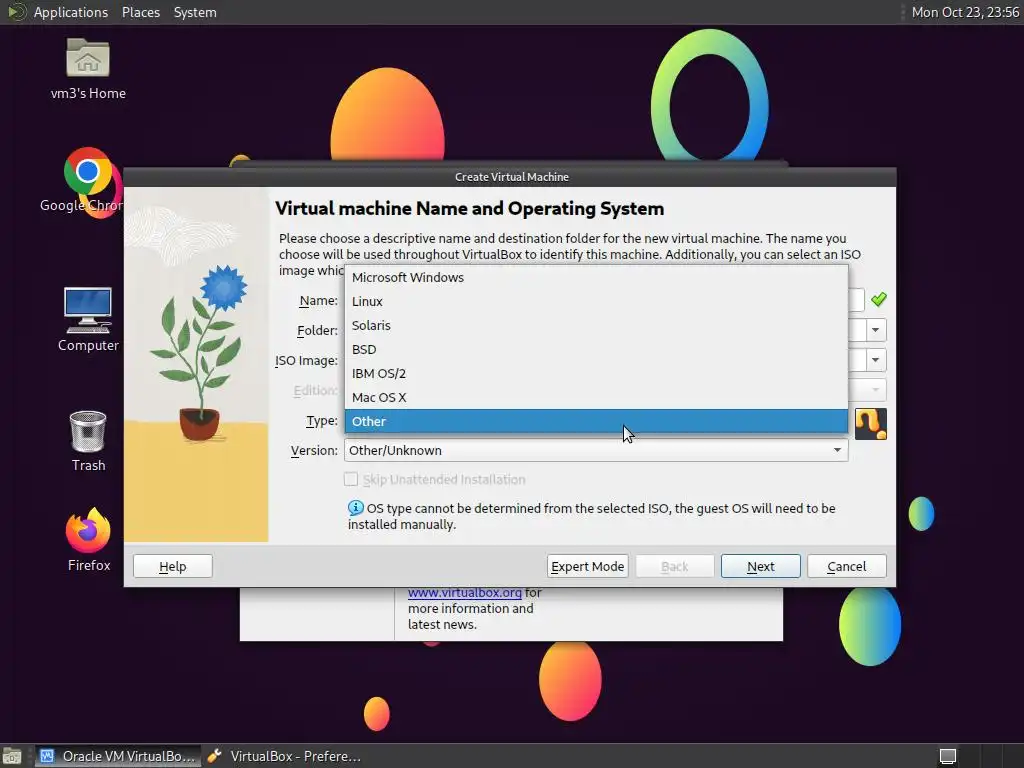
Task: Click the OS type icon beside Type
Action: (x=871, y=424)
